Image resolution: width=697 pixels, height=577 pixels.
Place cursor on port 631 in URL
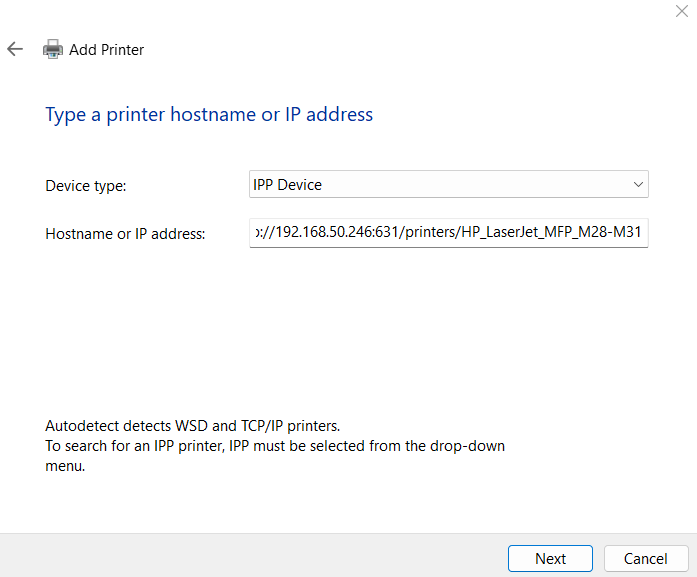tap(384, 233)
